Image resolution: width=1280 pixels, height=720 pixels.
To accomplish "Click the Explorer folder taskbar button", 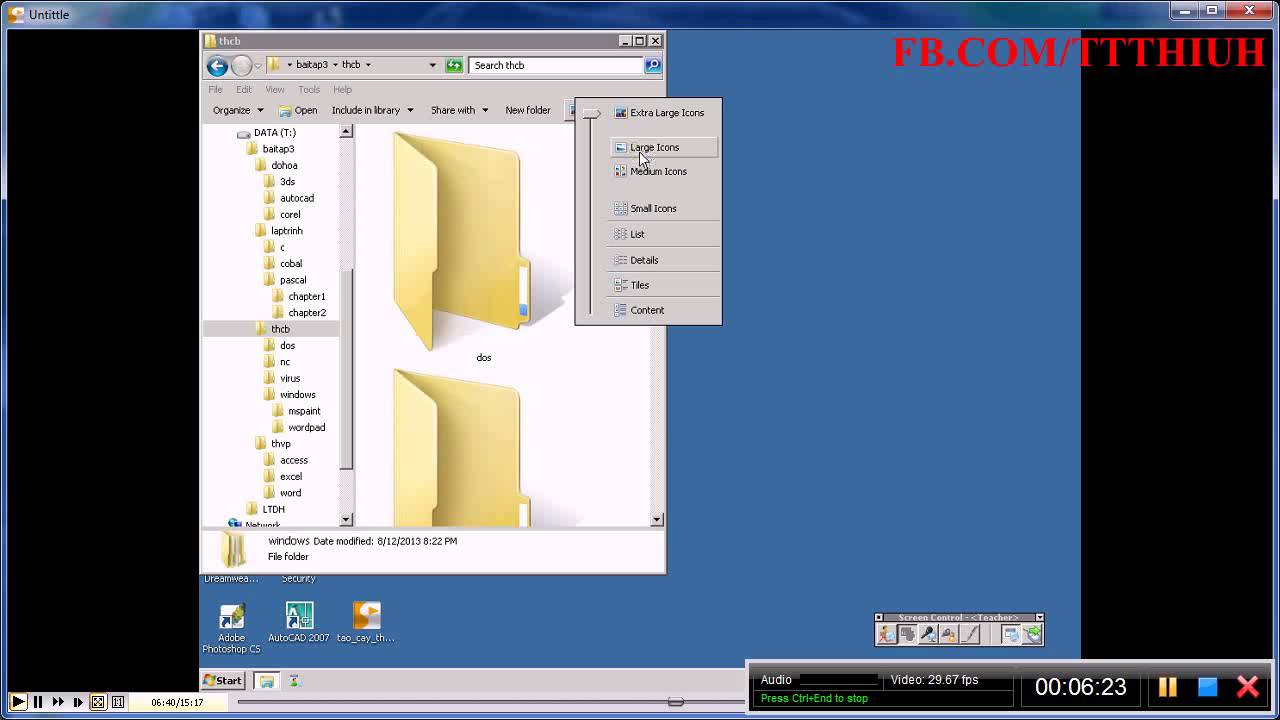I will [x=267, y=681].
